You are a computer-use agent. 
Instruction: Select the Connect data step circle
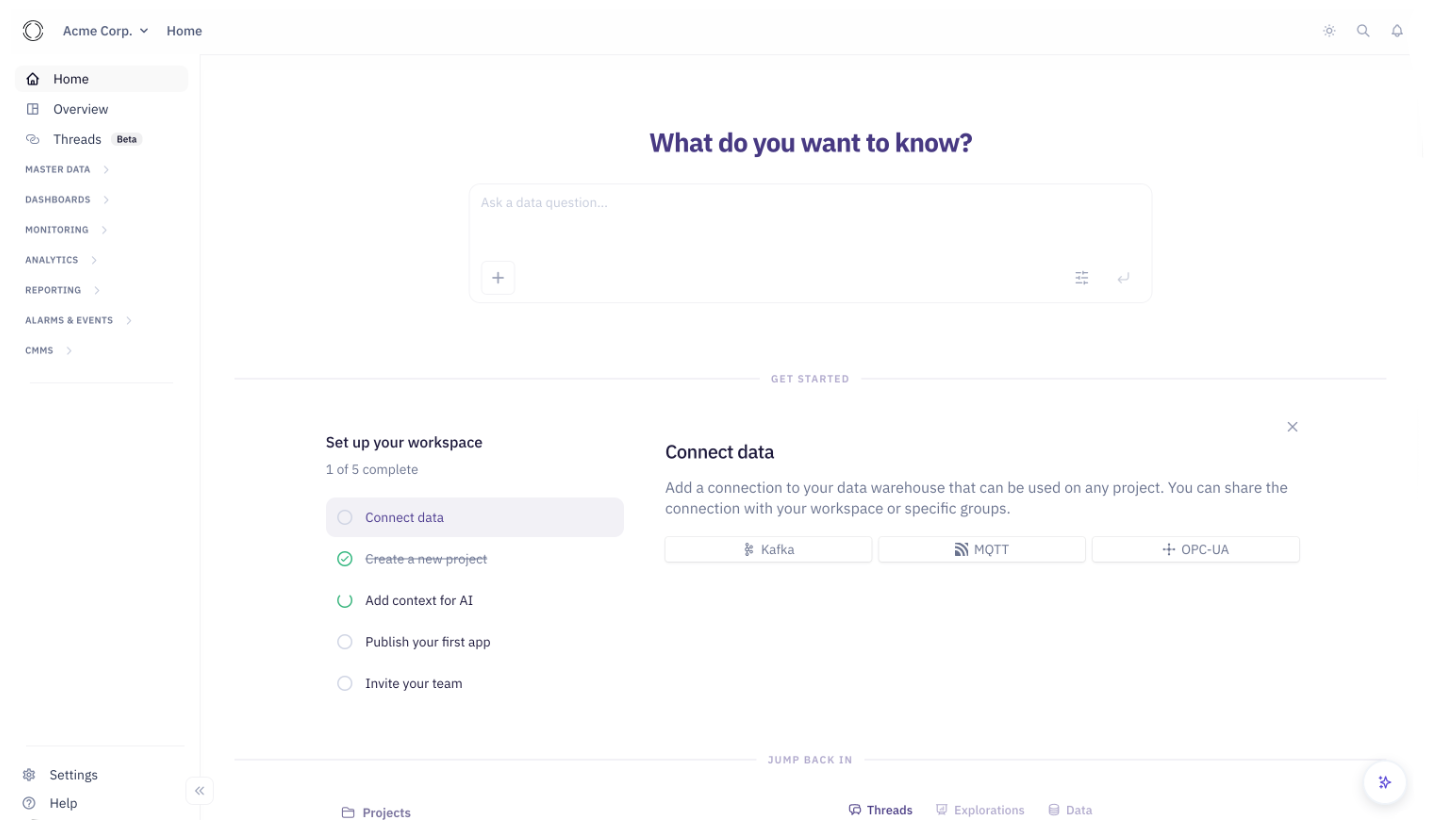[x=345, y=517]
